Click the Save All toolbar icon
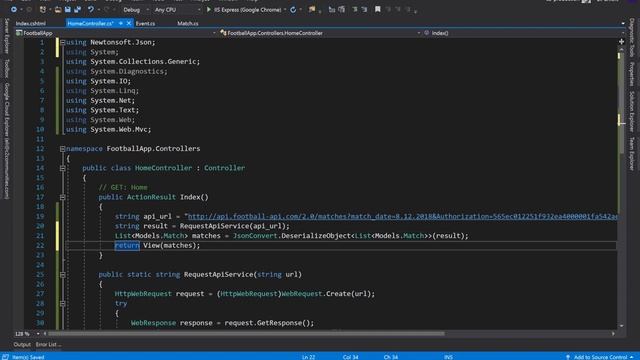 [x=77, y=9]
